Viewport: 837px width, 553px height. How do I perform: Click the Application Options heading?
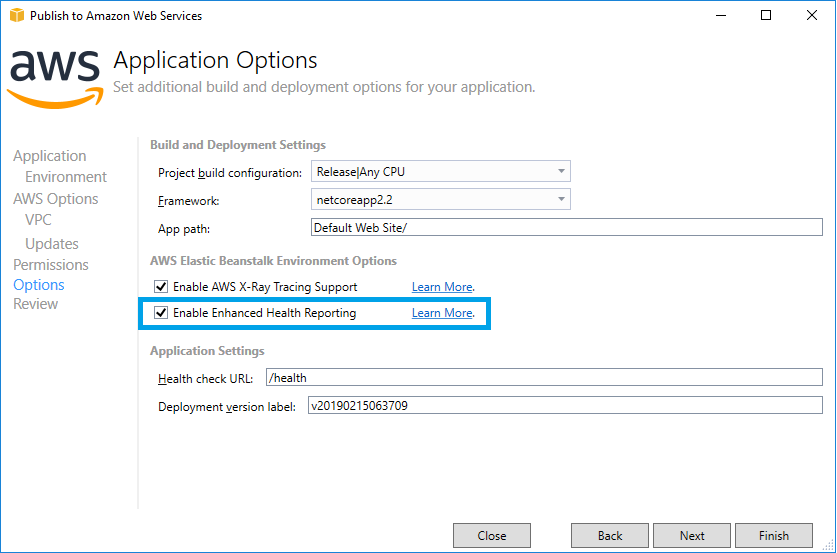coord(215,60)
